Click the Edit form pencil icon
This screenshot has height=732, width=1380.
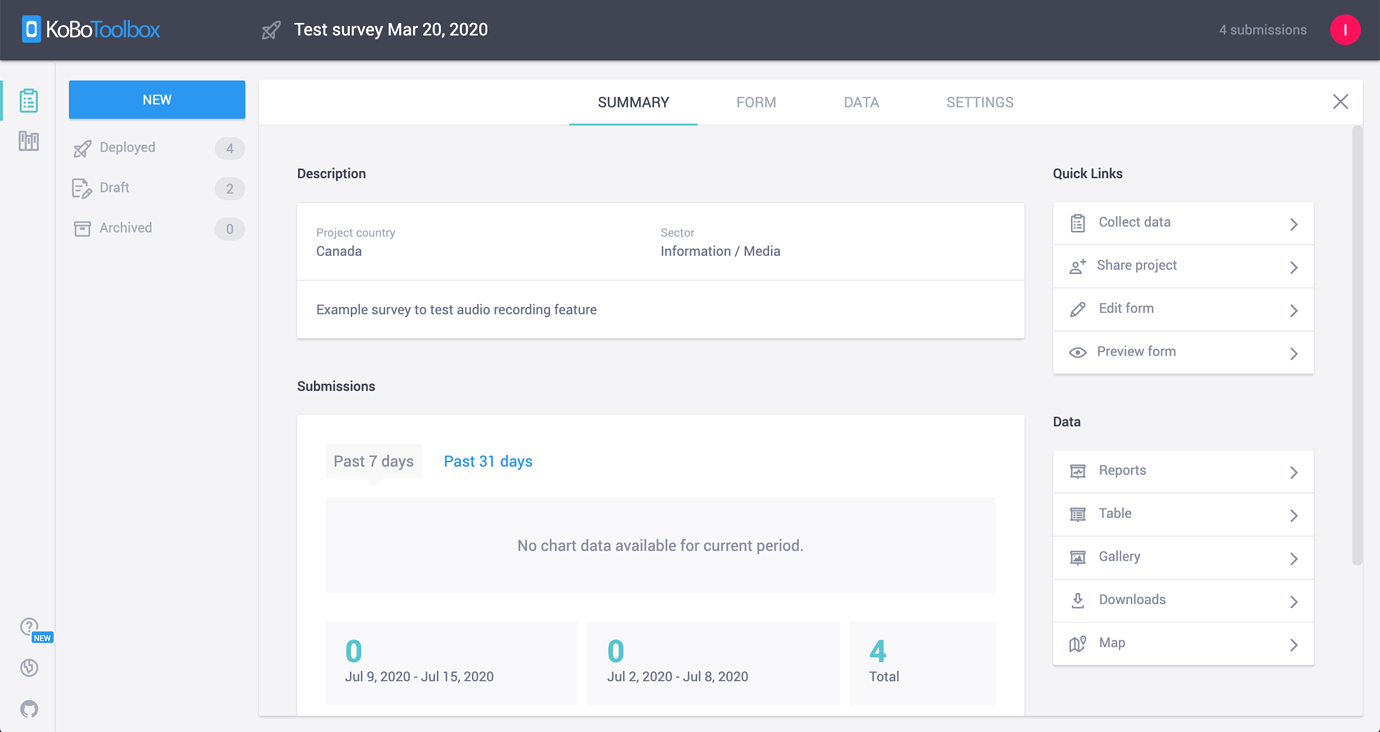1077,309
